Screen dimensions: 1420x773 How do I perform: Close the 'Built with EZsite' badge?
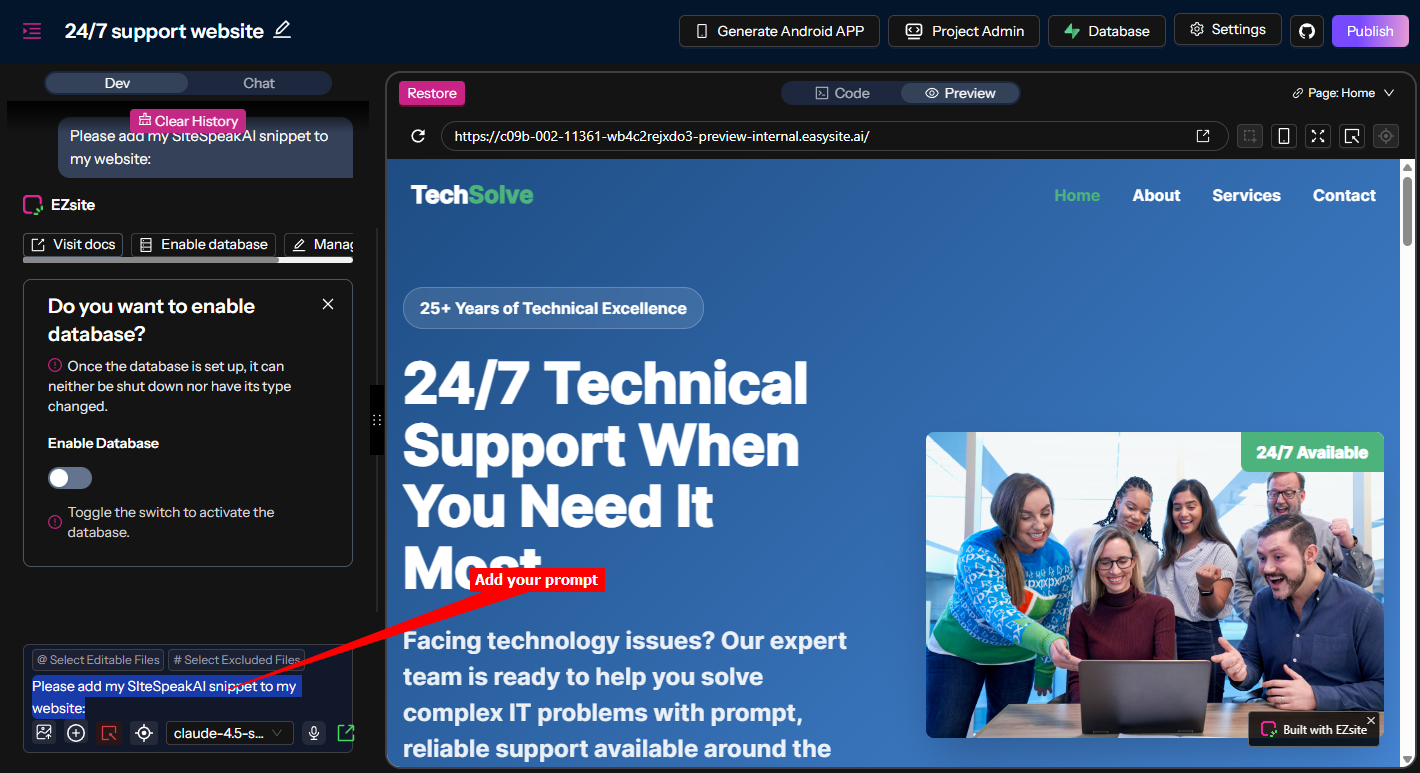click(1371, 720)
